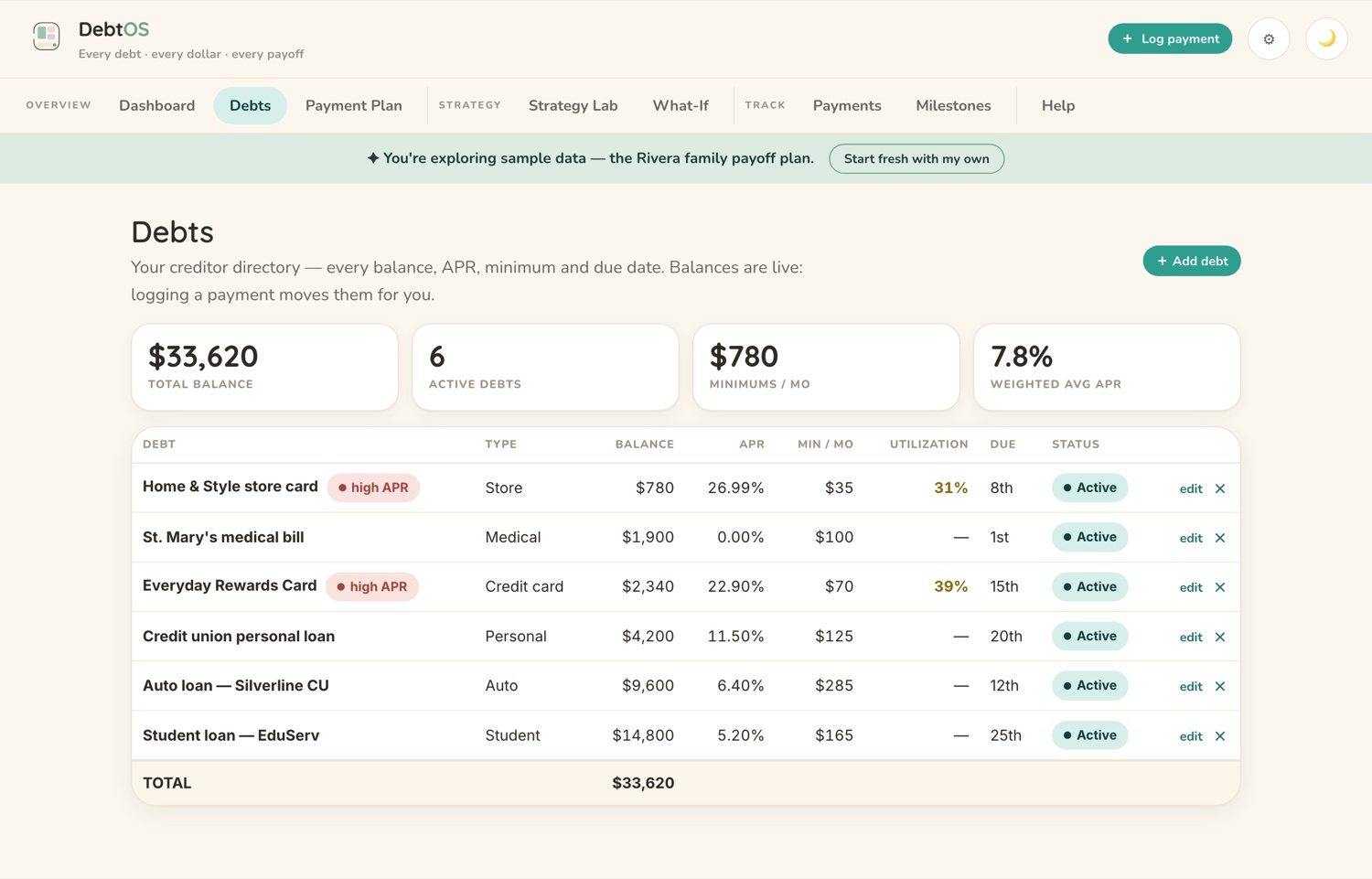The height and width of the screenshot is (879, 1372).
Task: Click the Min / Mo column header
Action: coord(825,445)
